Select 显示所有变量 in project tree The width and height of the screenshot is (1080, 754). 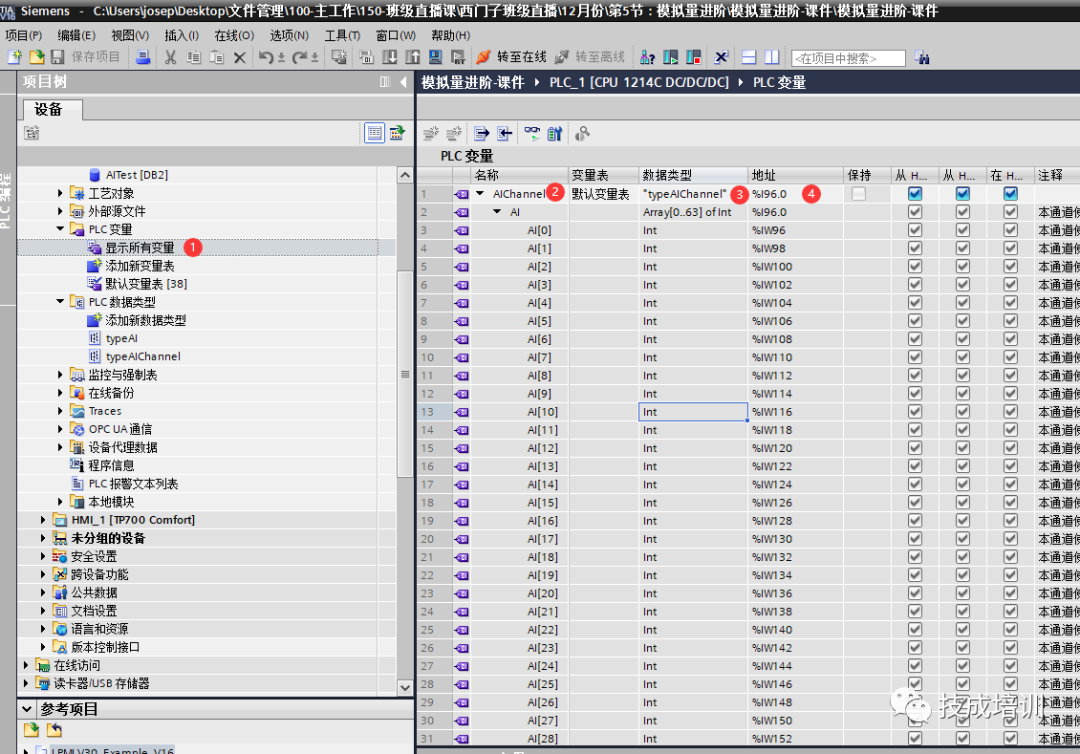(x=140, y=247)
